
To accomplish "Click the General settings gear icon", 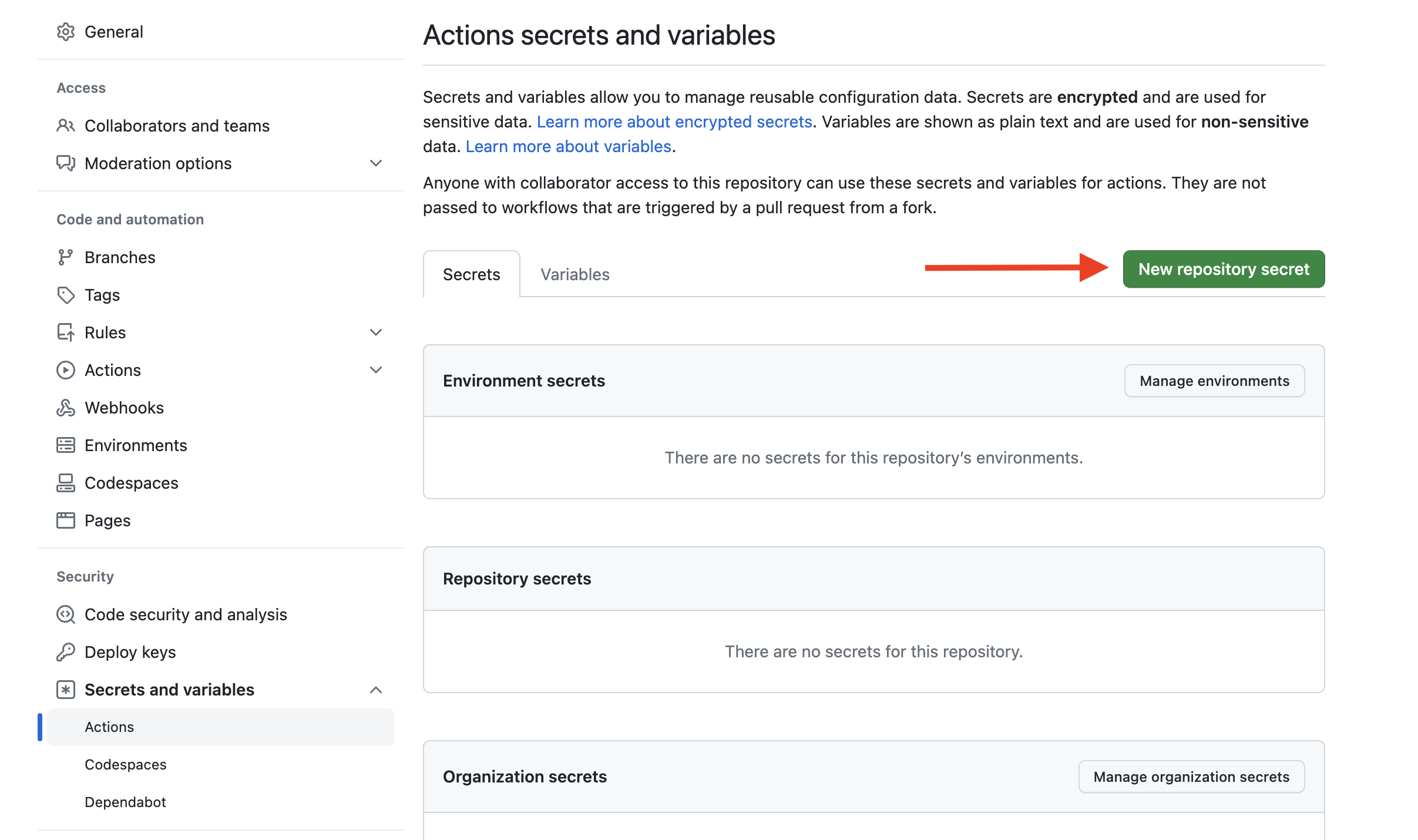I will pyautogui.click(x=66, y=32).
